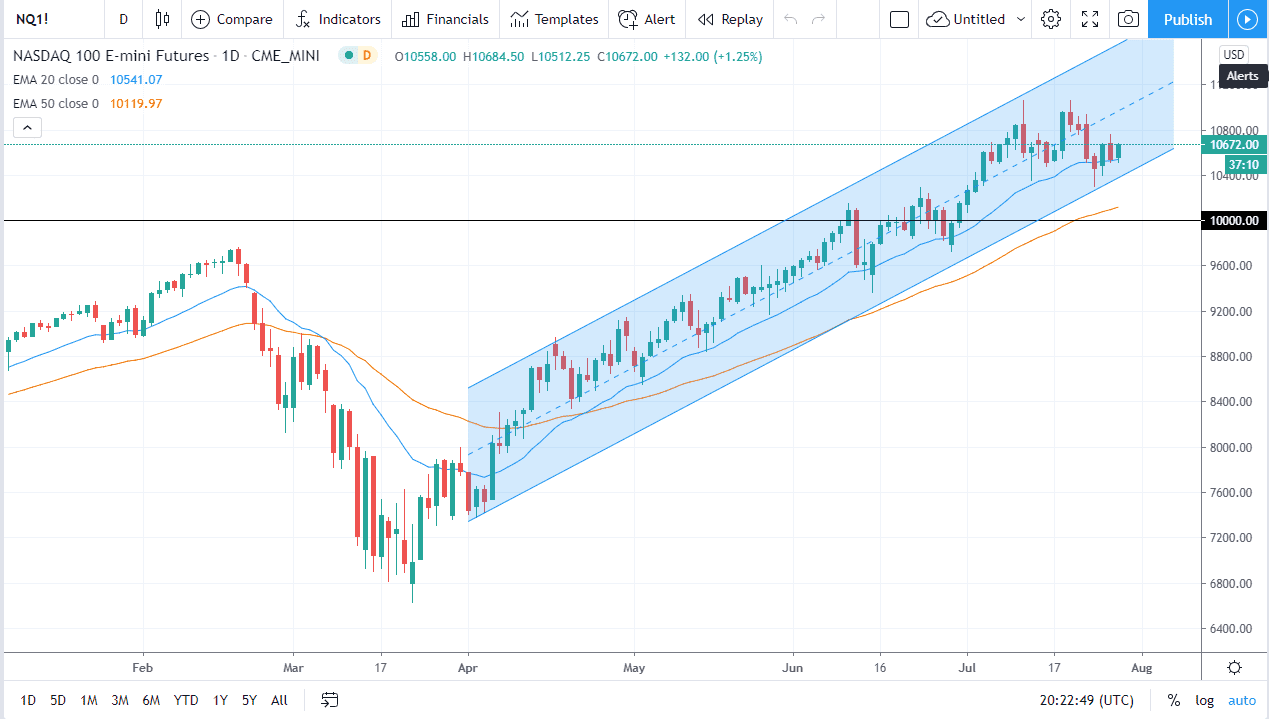1269x719 pixels.
Task: Switch to the Financials tab
Action: point(444,19)
